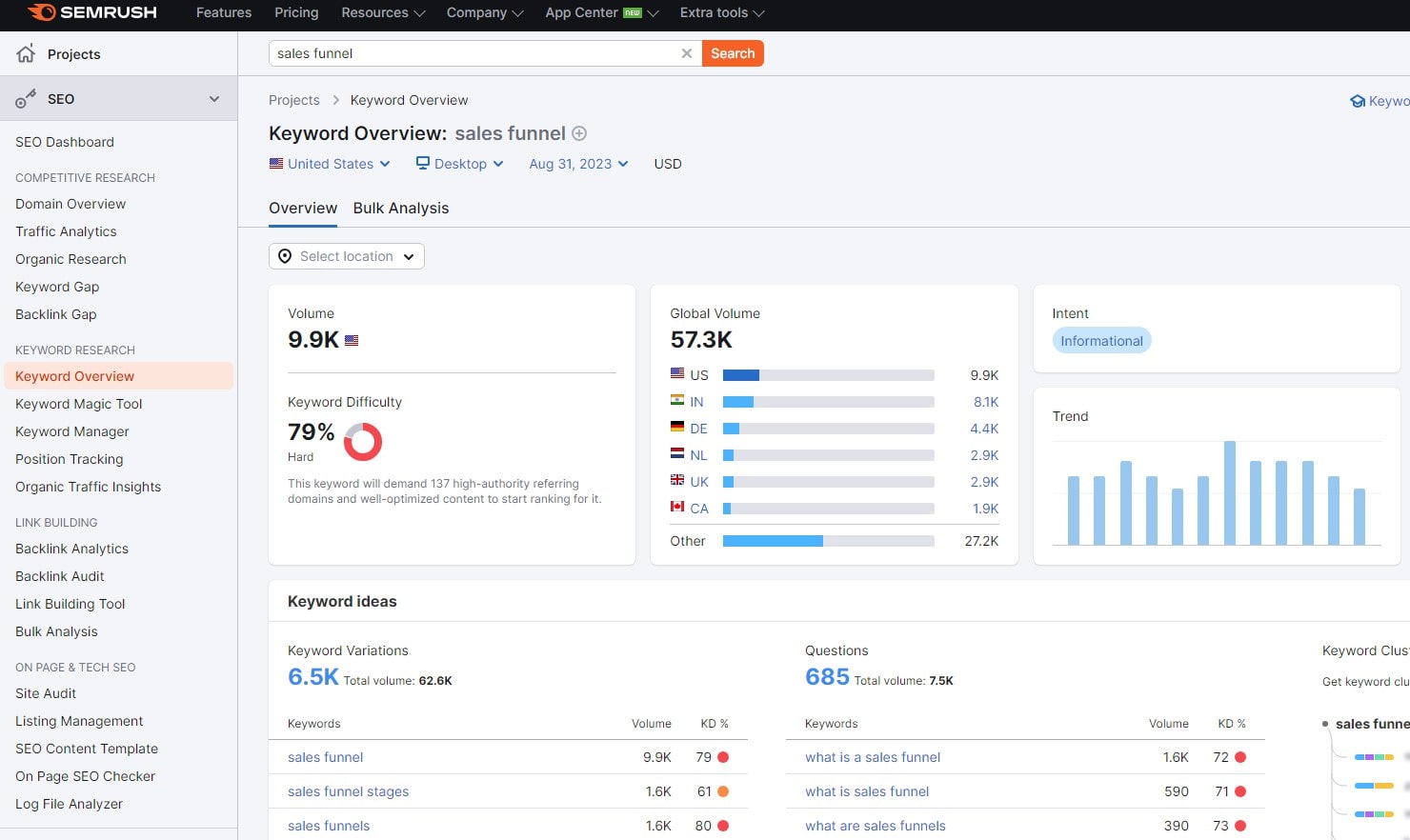Click the graduation cap icon at top right

[x=1358, y=101]
